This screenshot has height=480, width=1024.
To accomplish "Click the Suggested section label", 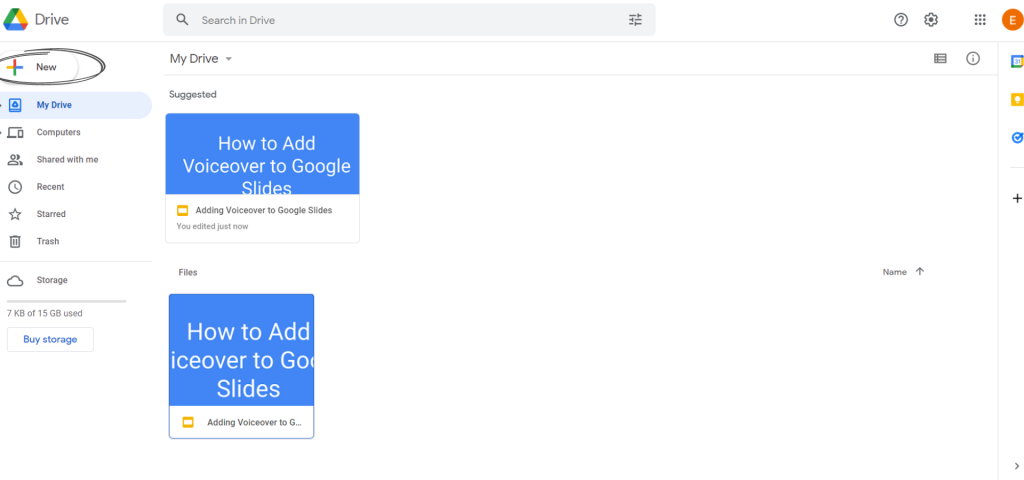I will pyautogui.click(x=193, y=95).
